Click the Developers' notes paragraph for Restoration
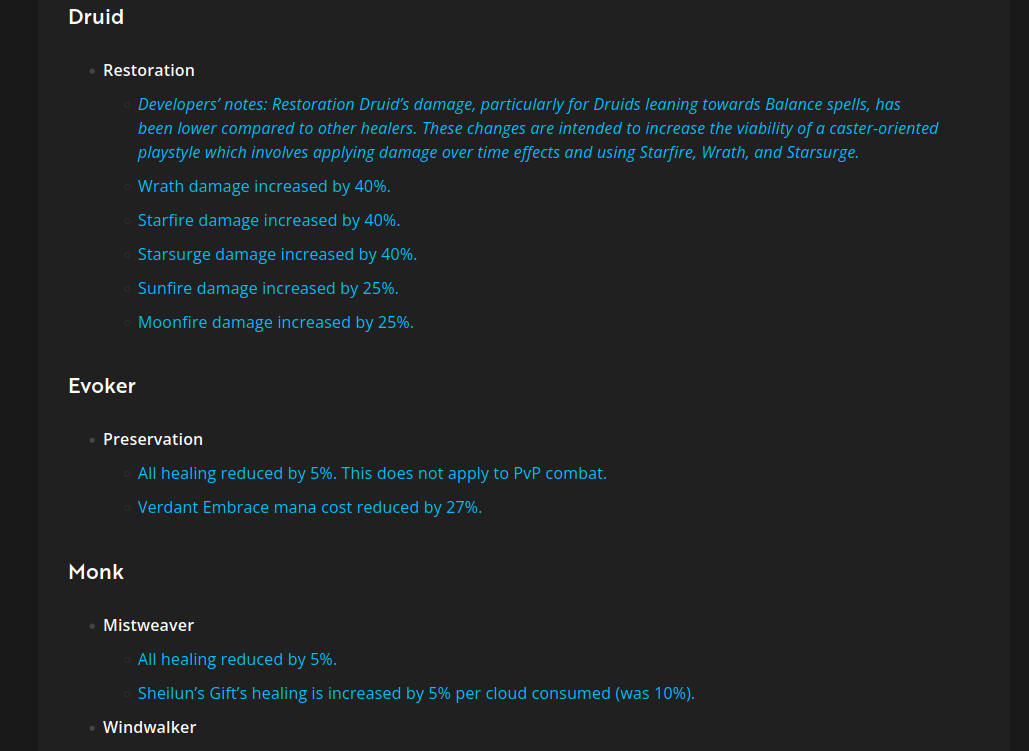Screen dimensions: 1029x751 click(537, 129)
